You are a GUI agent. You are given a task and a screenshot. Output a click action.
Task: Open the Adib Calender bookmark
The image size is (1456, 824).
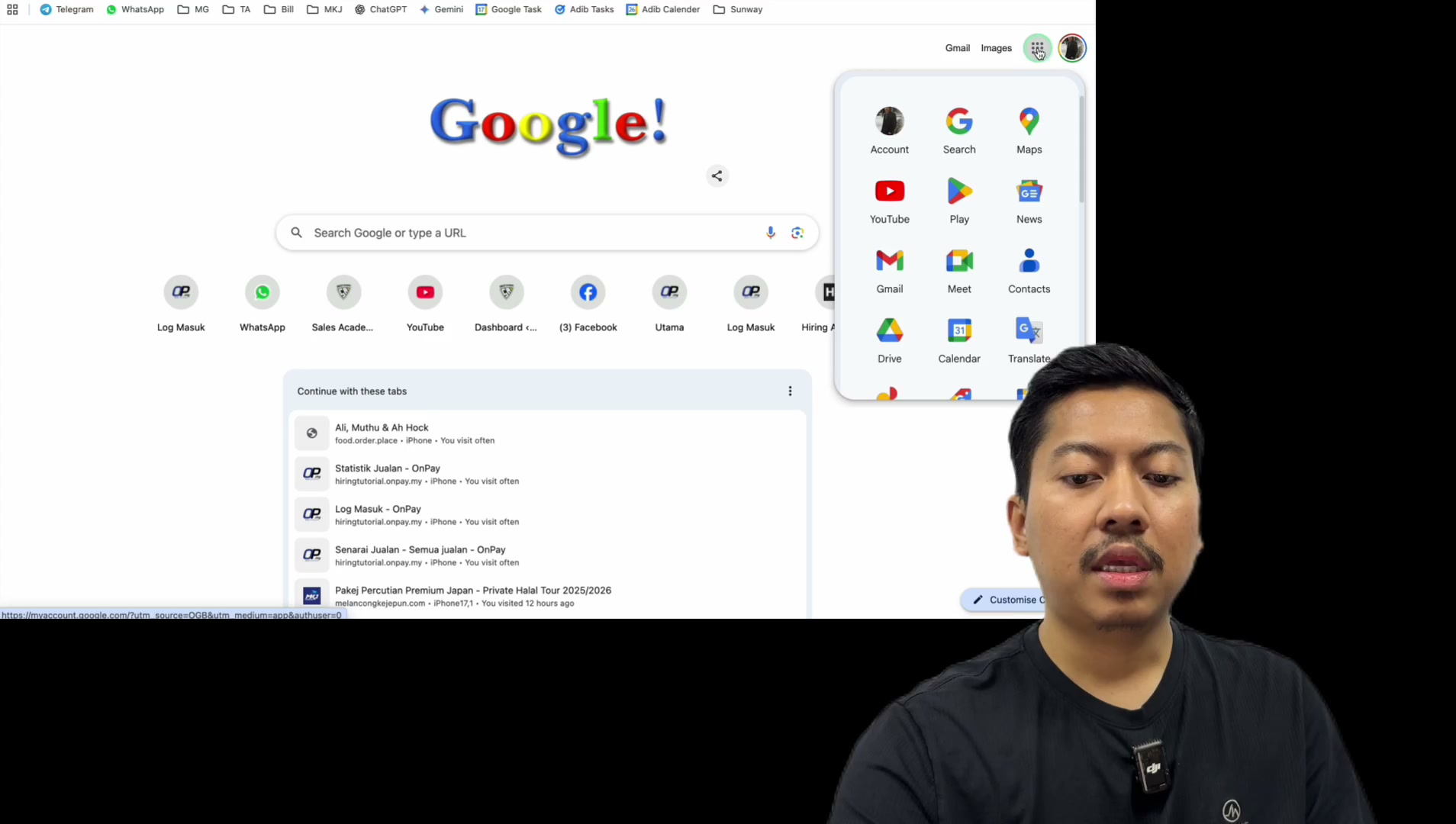tap(663, 9)
